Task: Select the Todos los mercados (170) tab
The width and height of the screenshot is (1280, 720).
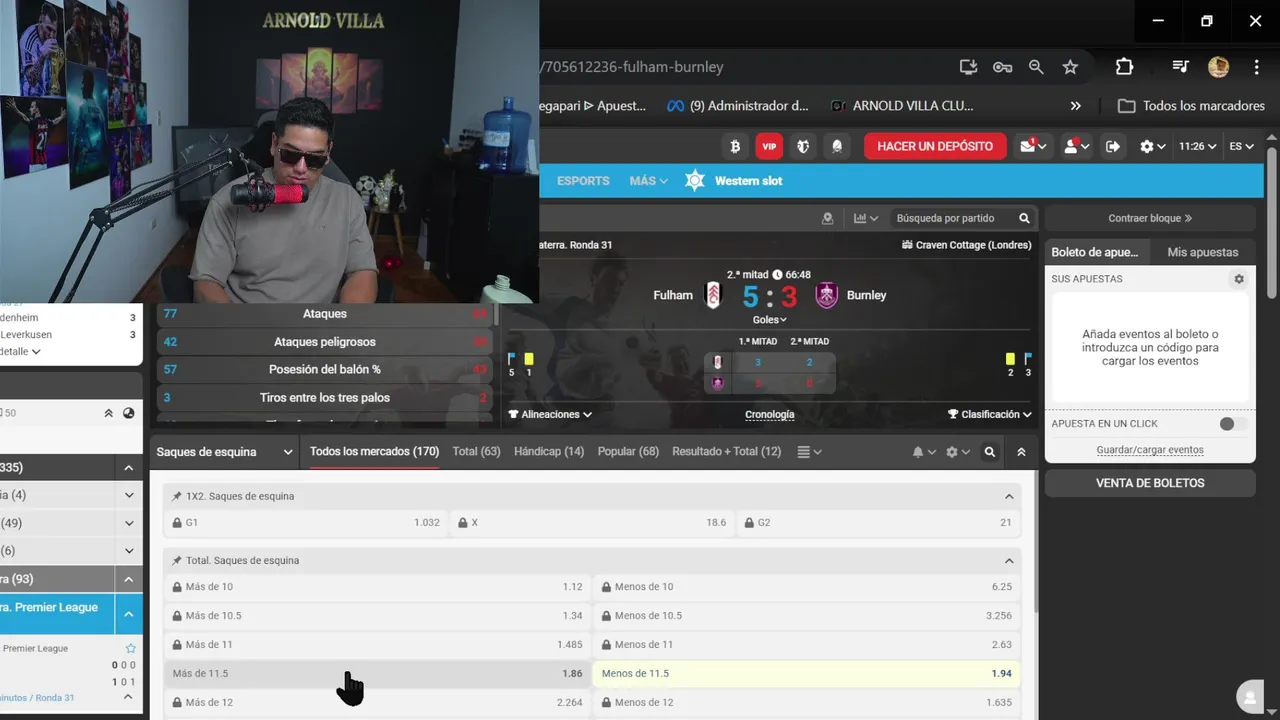Action: click(x=374, y=452)
